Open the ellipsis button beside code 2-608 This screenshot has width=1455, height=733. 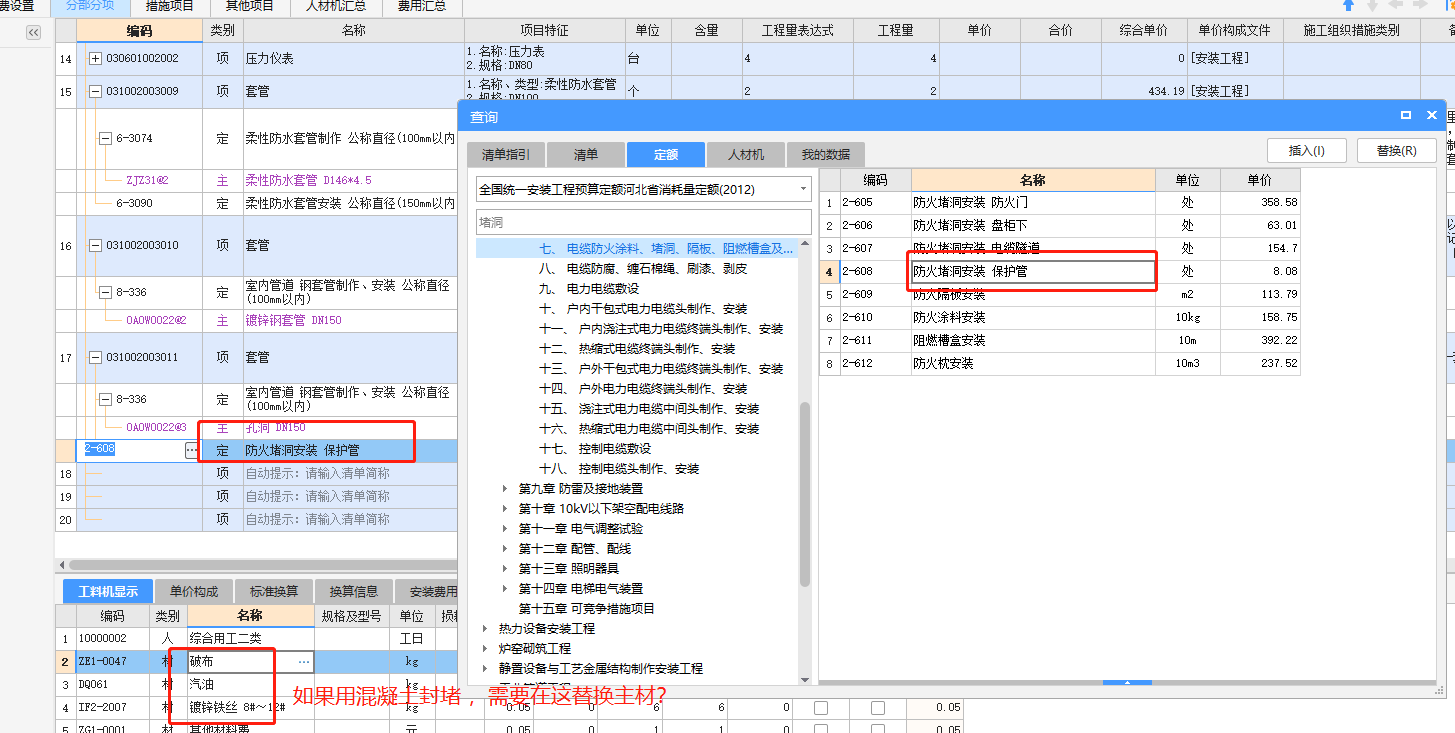pyautogui.click(x=191, y=451)
